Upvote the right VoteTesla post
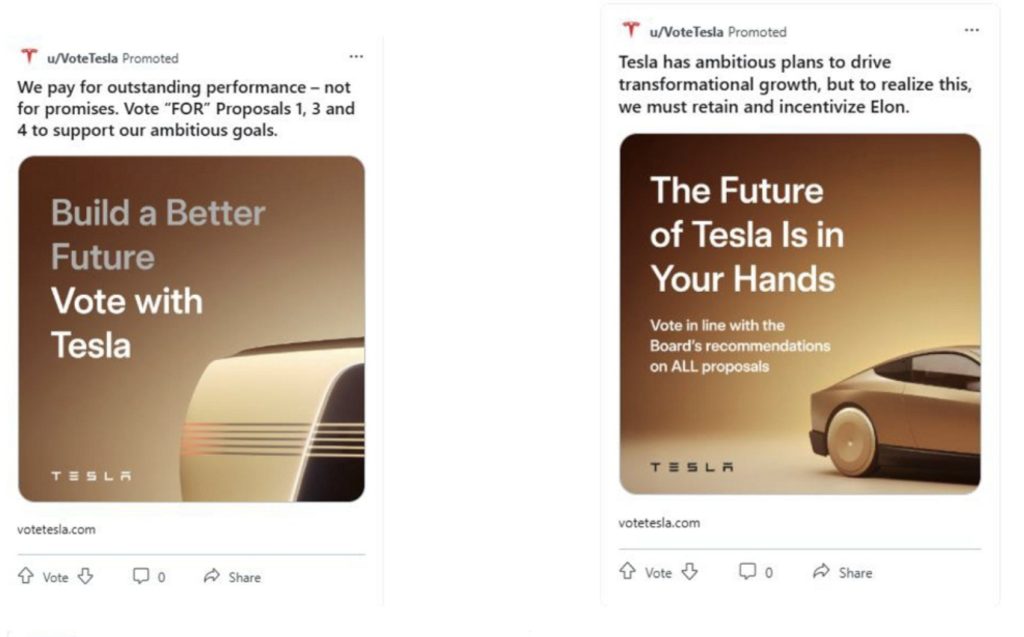 (x=628, y=571)
